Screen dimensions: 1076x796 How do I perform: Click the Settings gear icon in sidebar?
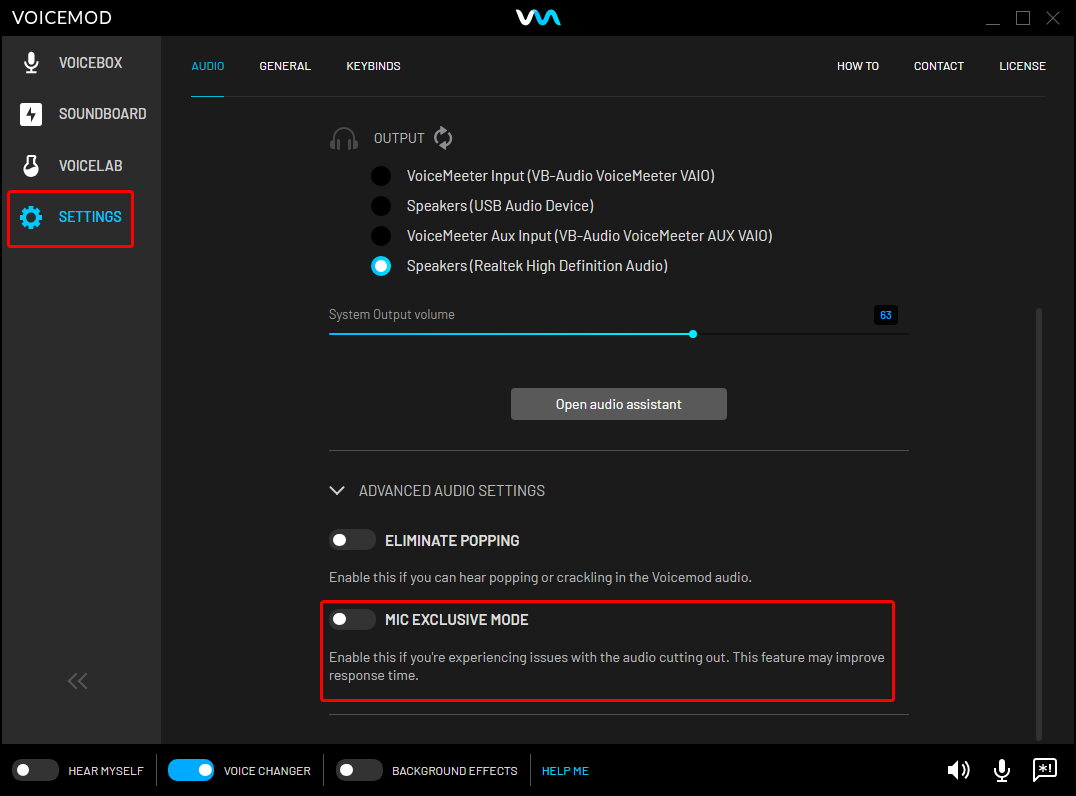tap(31, 217)
